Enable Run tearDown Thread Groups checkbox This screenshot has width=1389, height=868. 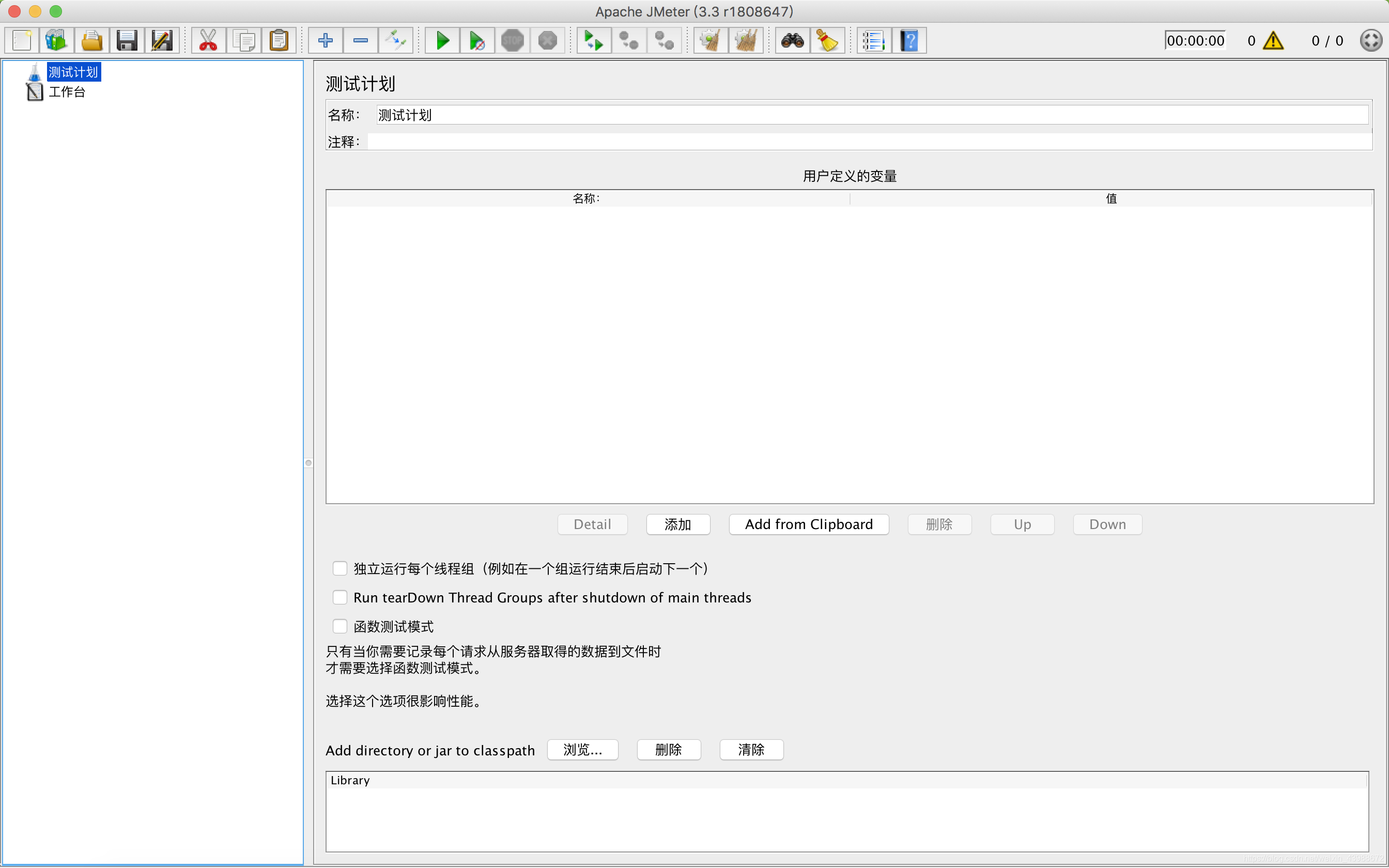[x=338, y=597]
